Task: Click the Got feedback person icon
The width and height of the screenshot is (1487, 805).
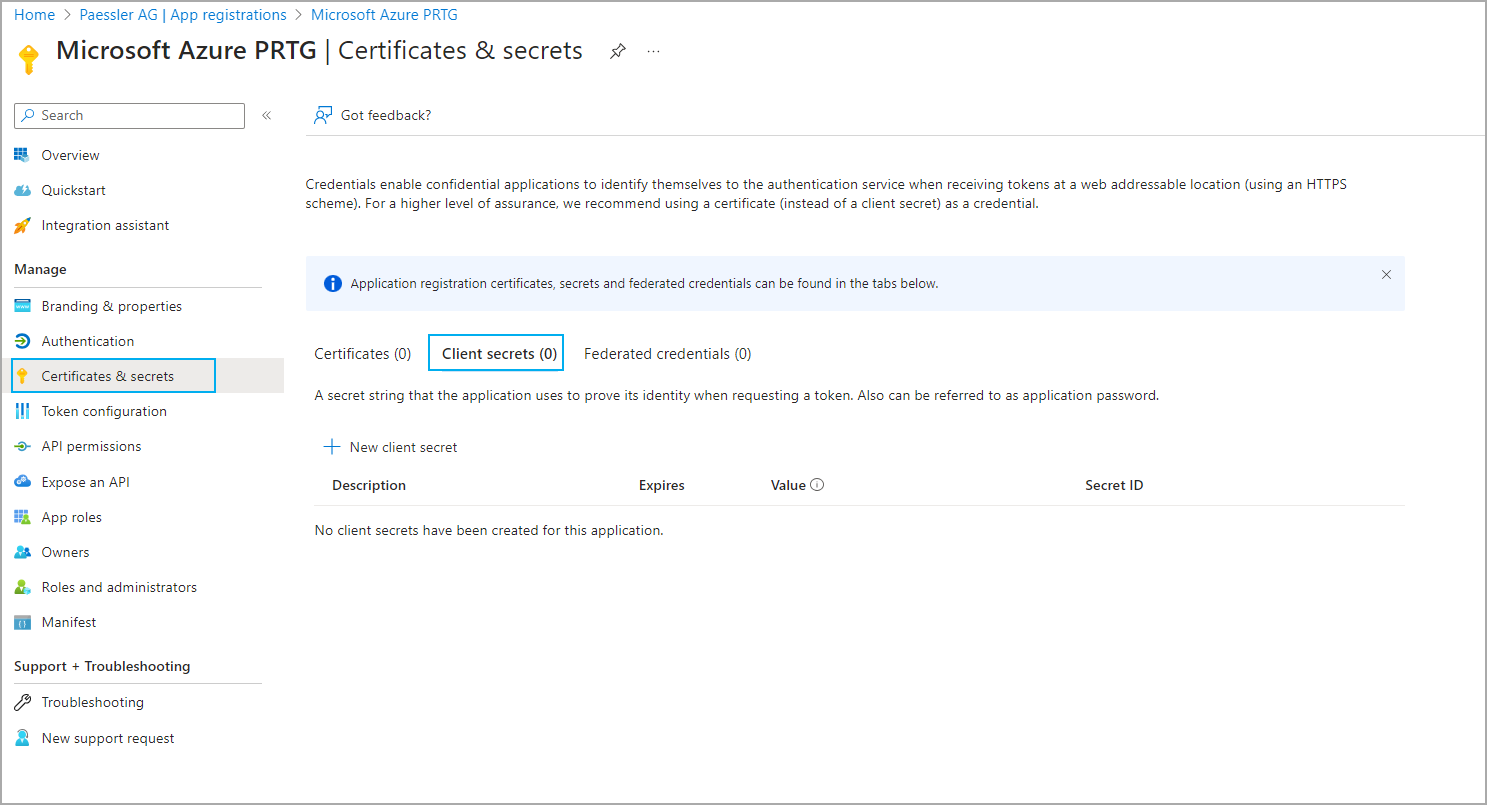Action: (x=323, y=115)
